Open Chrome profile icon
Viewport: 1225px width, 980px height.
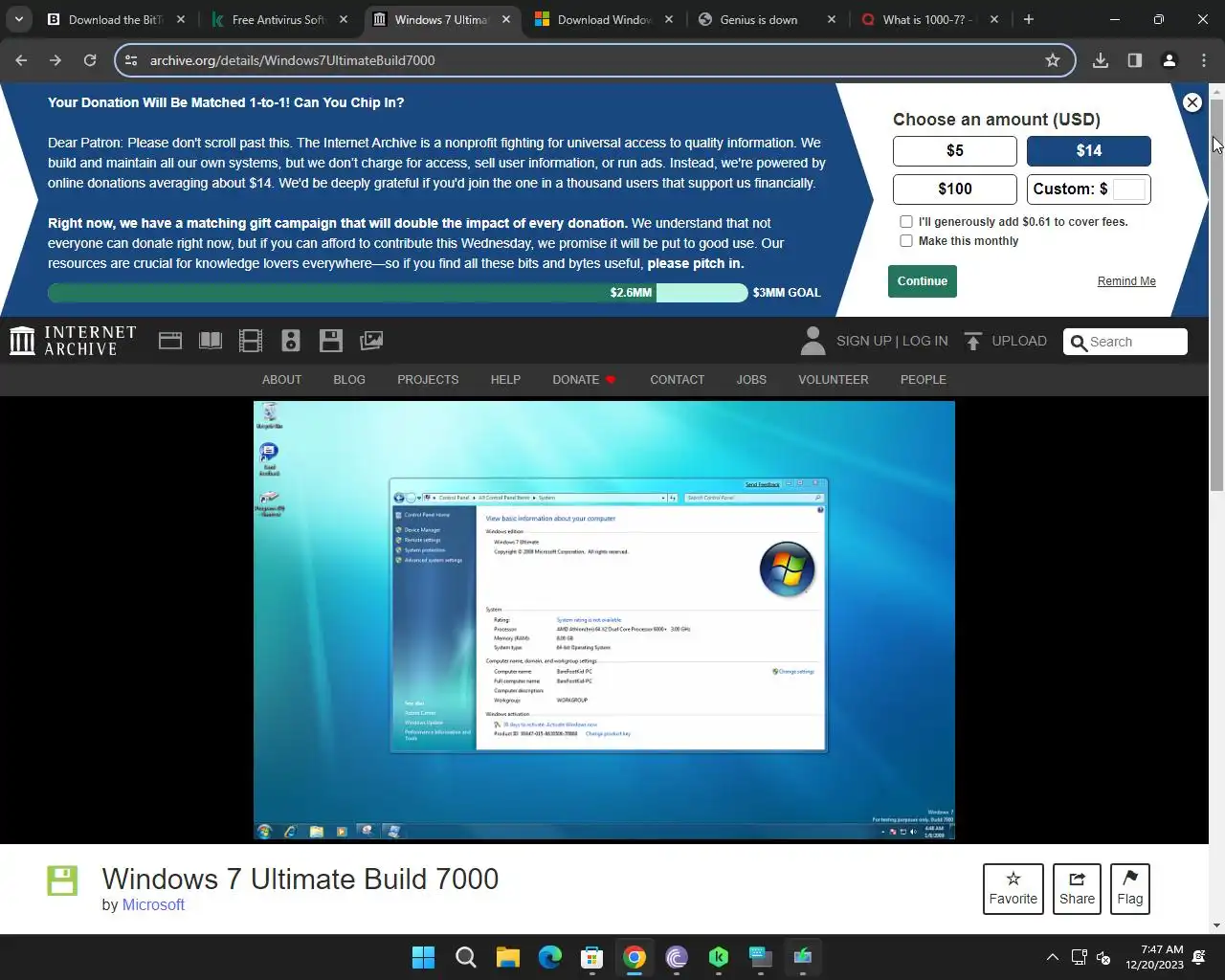1169,60
